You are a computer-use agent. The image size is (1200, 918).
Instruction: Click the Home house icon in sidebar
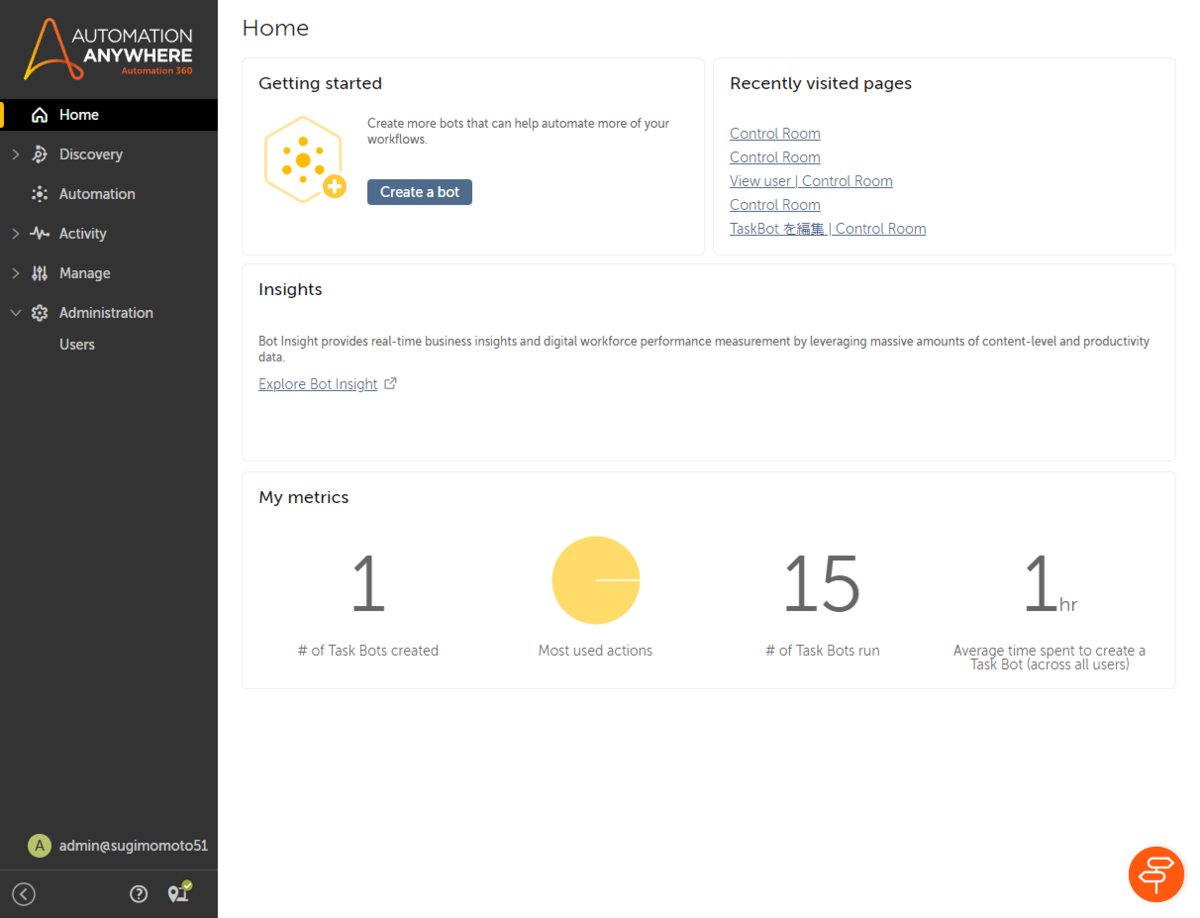point(40,115)
